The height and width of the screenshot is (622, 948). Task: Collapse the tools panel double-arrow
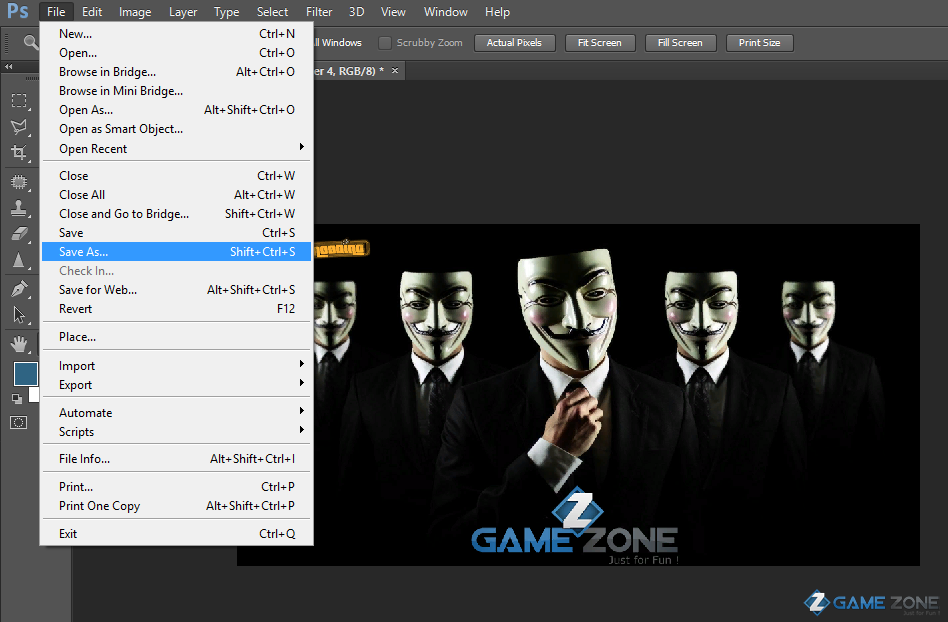tap(8, 66)
